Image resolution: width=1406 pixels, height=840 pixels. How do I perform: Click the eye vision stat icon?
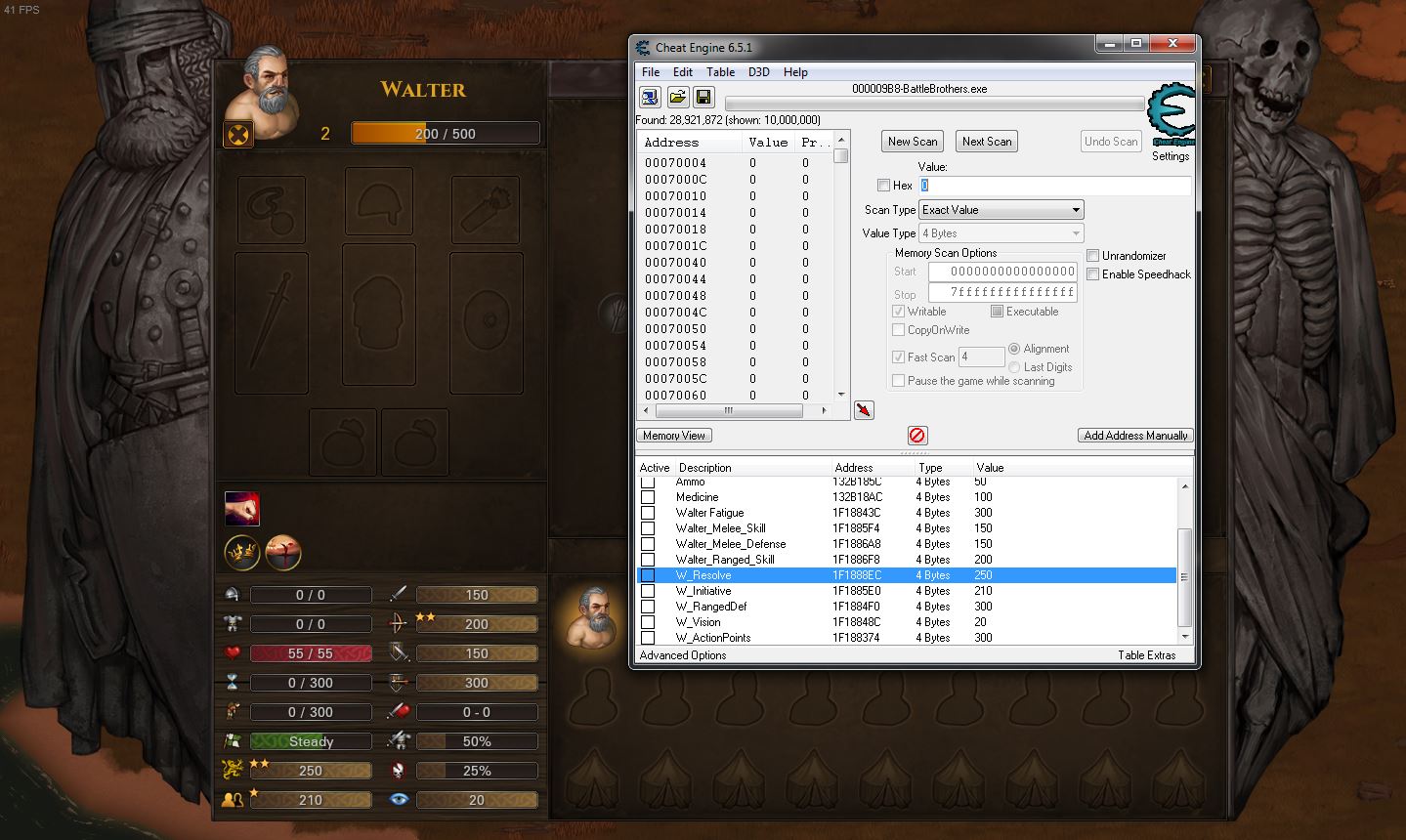(399, 799)
